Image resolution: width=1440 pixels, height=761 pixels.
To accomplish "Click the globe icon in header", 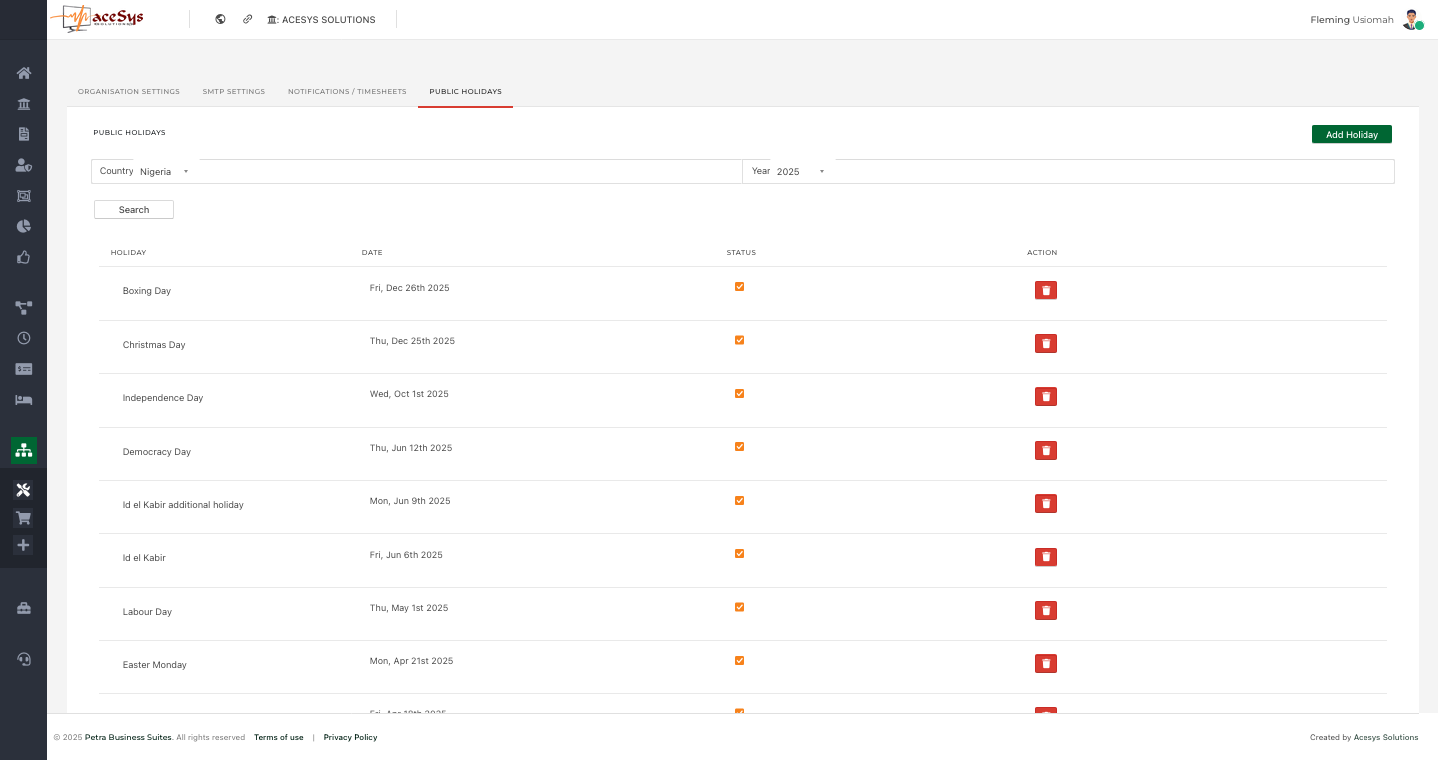I will click(220, 19).
